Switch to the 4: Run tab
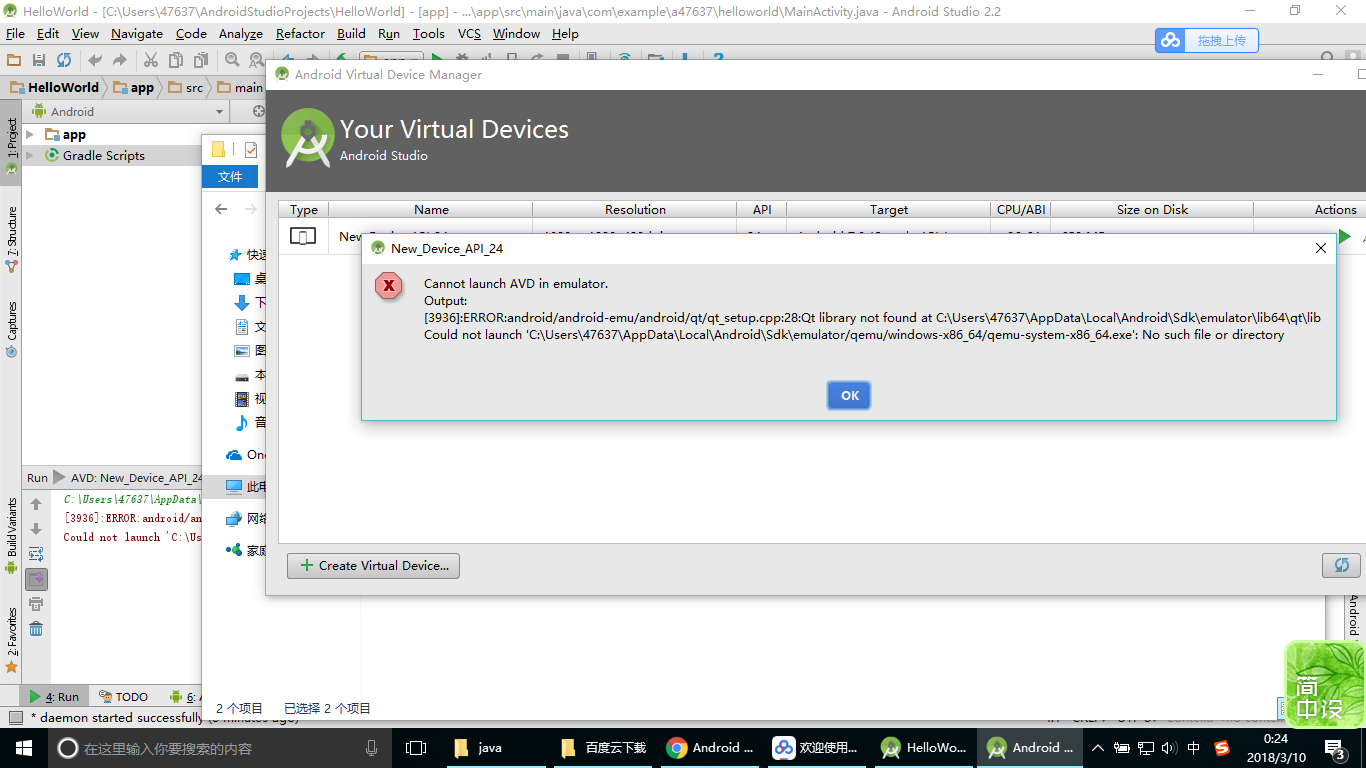 point(54,697)
